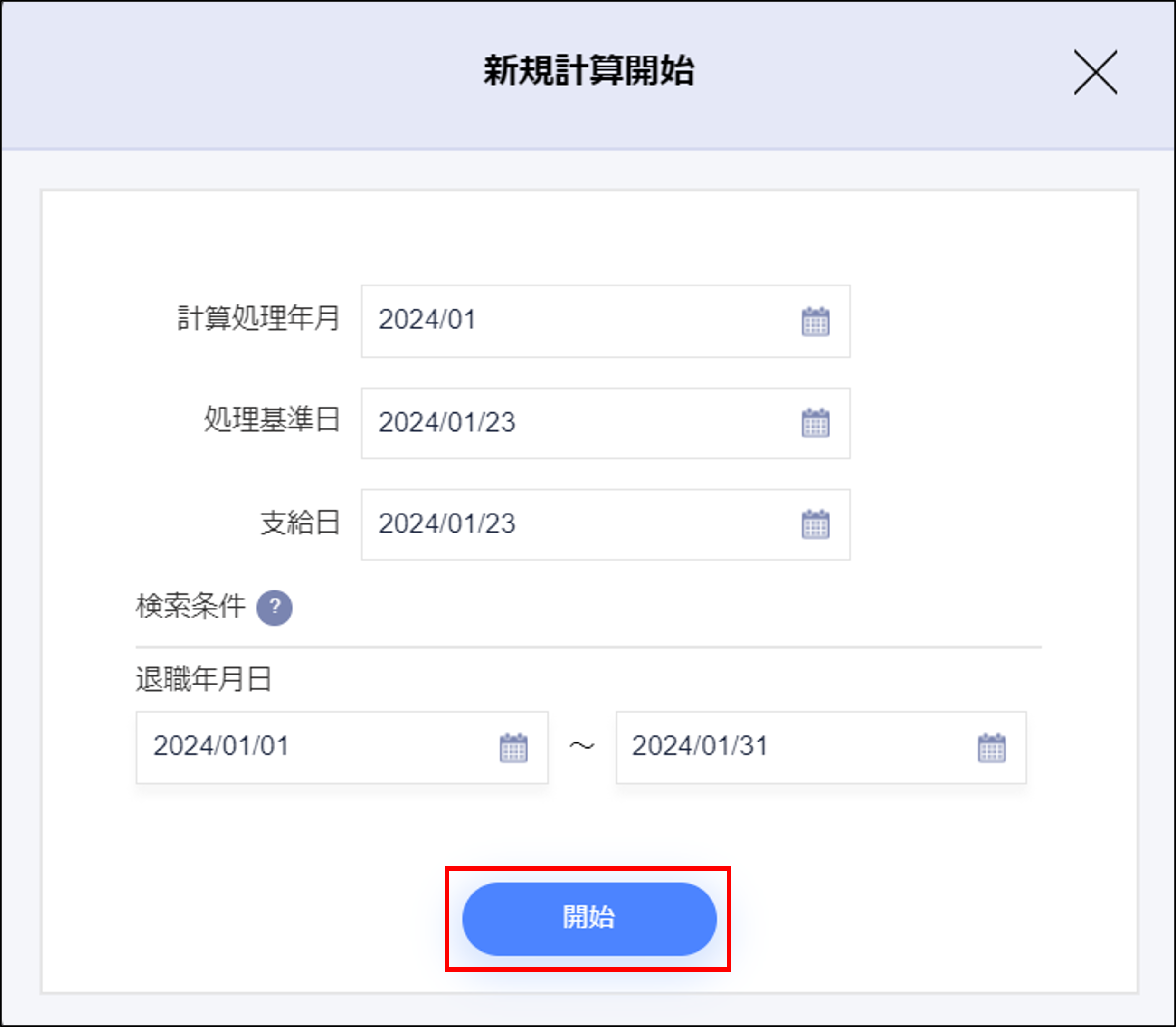
Task: Click the 処理基準日 label
Action: tap(272, 419)
